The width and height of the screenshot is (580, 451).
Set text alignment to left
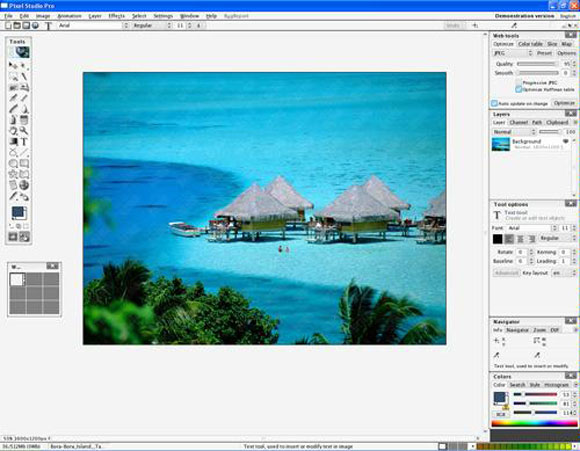click(509, 239)
